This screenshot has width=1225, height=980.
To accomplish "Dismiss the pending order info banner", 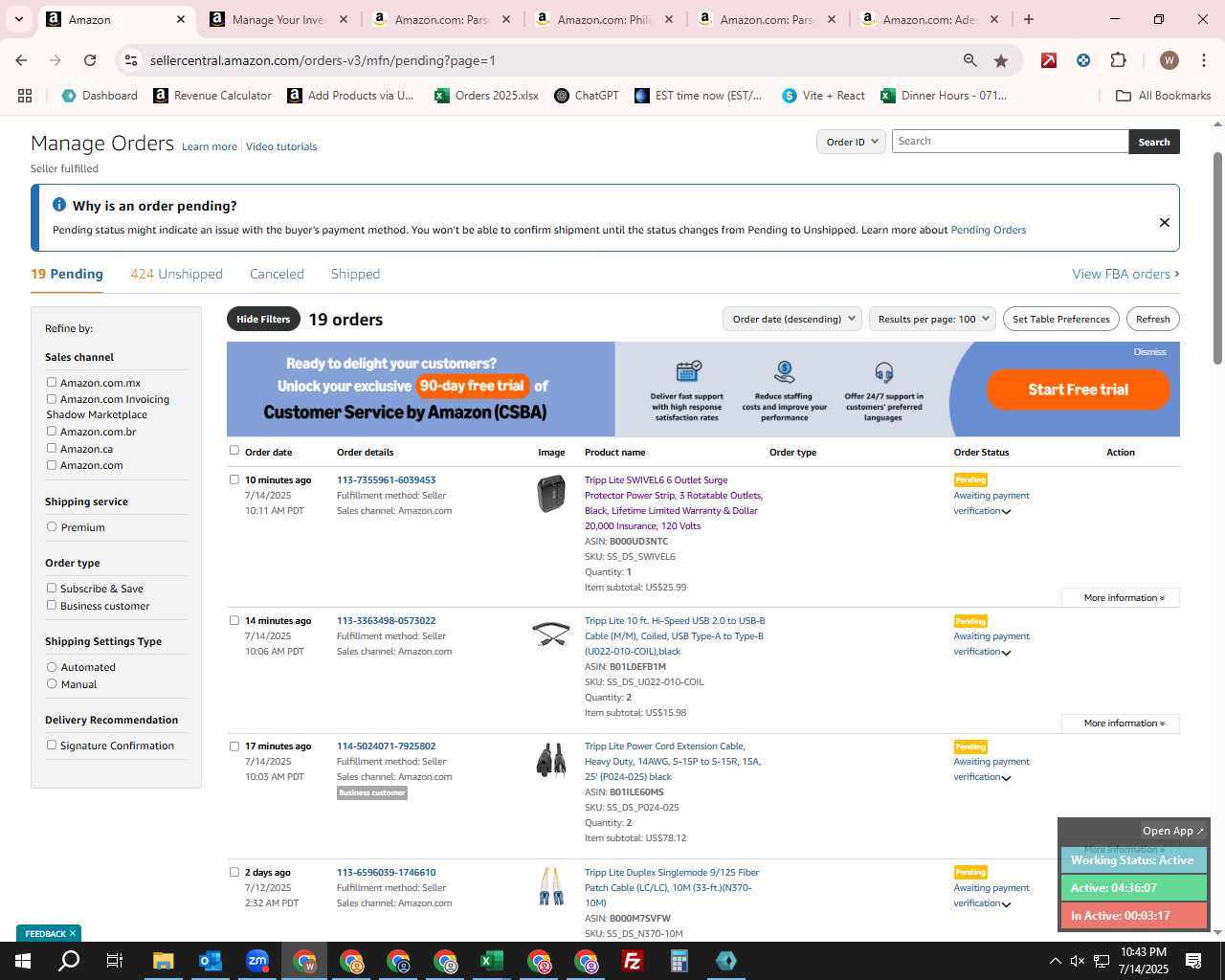I will pyautogui.click(x=1165, y=222).
